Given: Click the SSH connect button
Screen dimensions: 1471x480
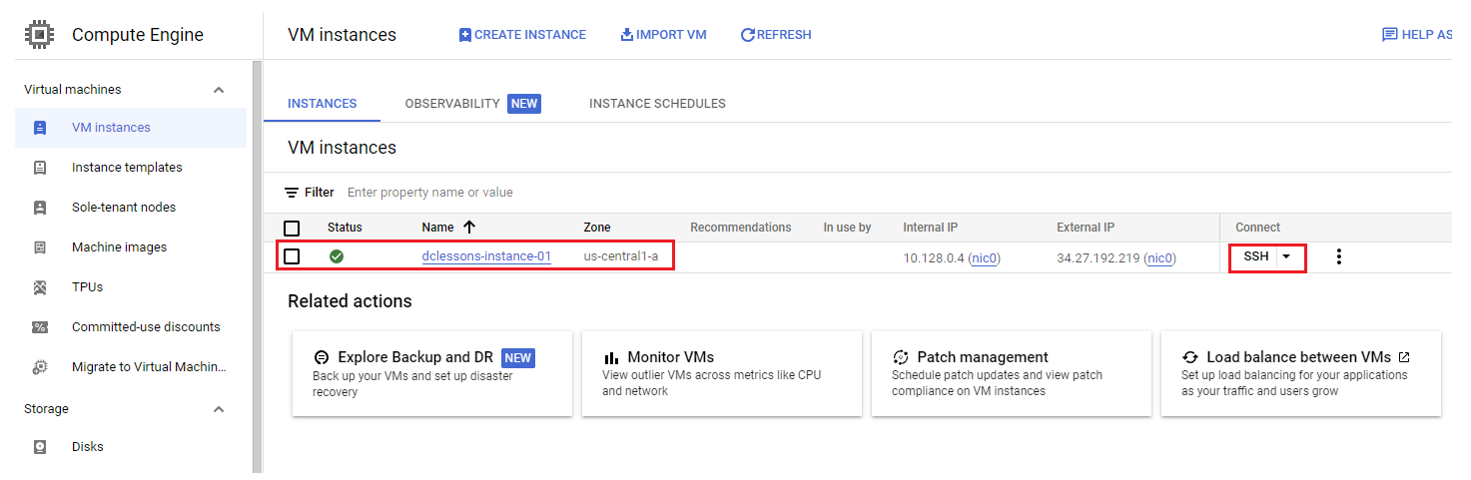Looking at the screenshot, I should click(x=1256, y=257).
